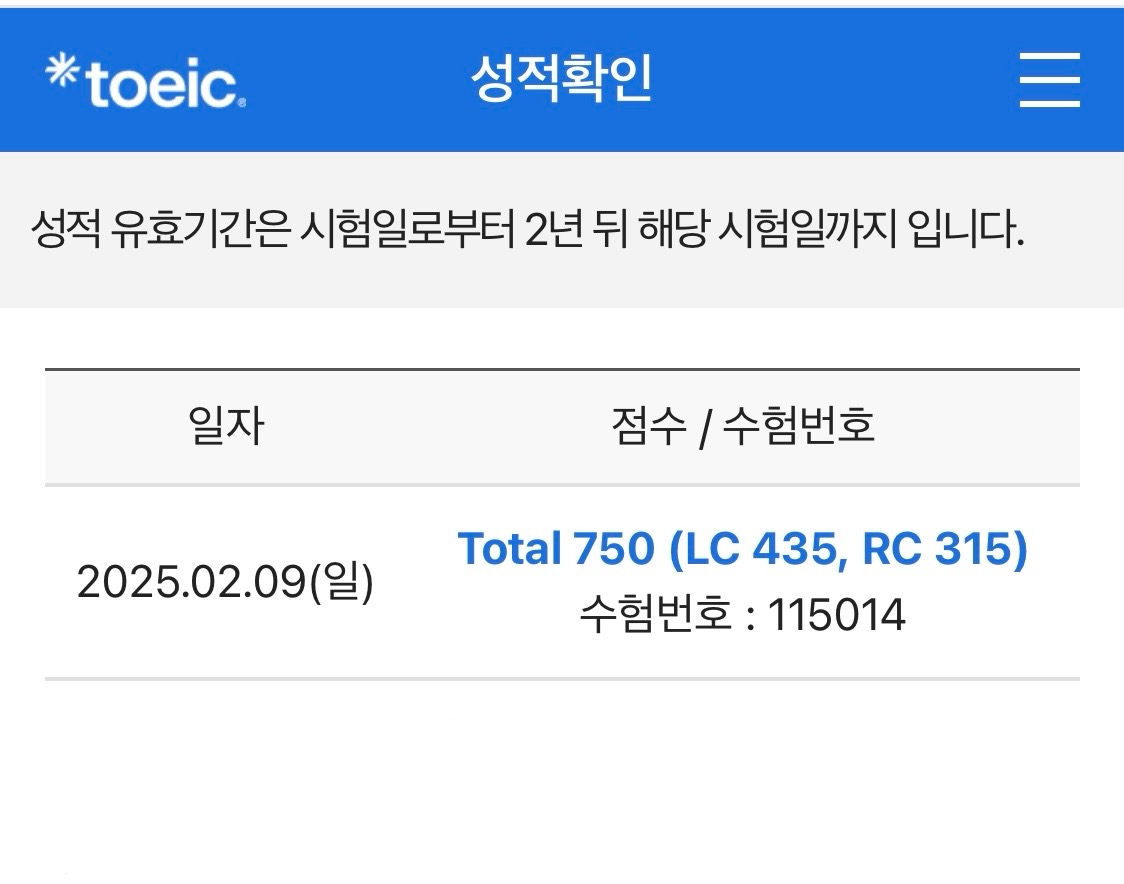Click the letters 'toeic' in the header logo

click(x=163, y=85)
